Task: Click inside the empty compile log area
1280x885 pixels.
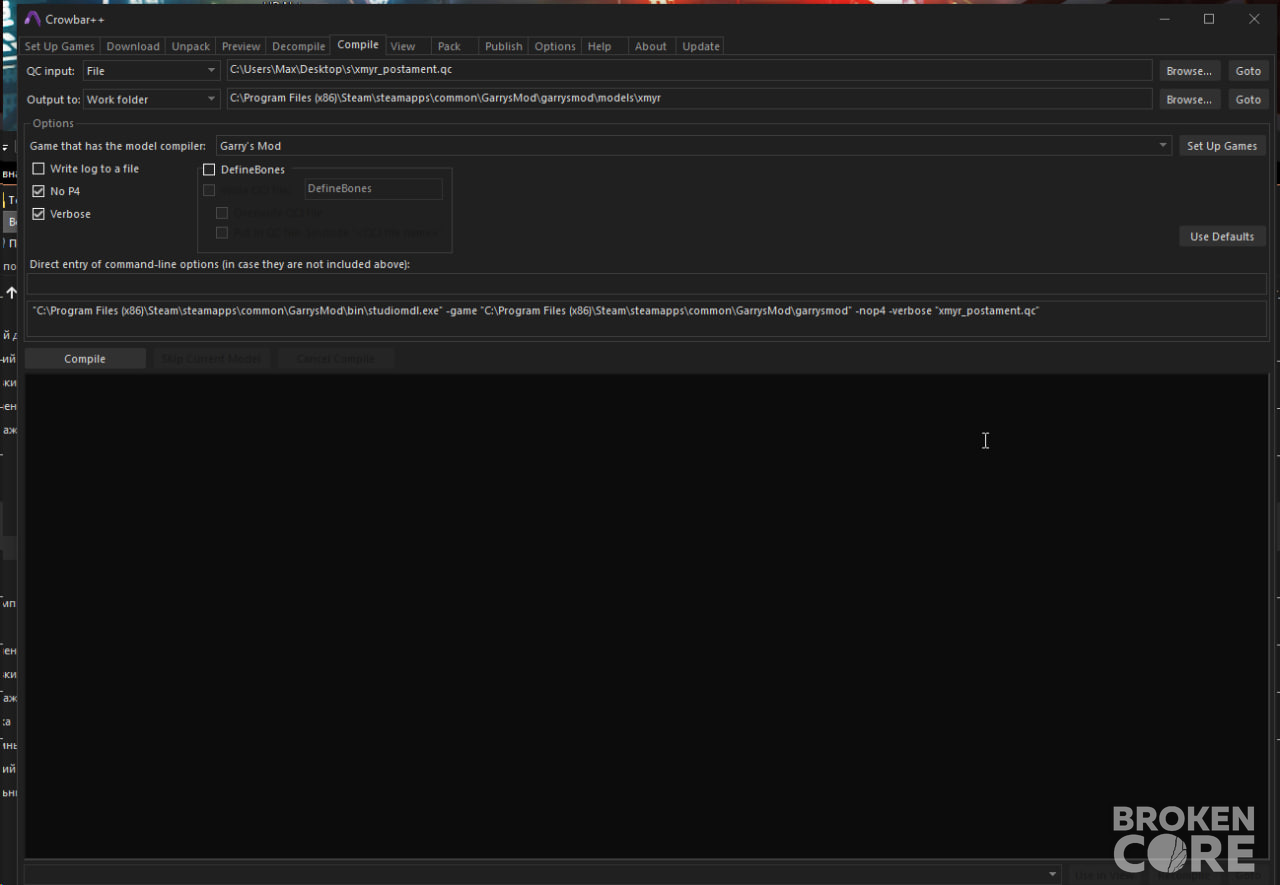Action: (x=646, y=616)
